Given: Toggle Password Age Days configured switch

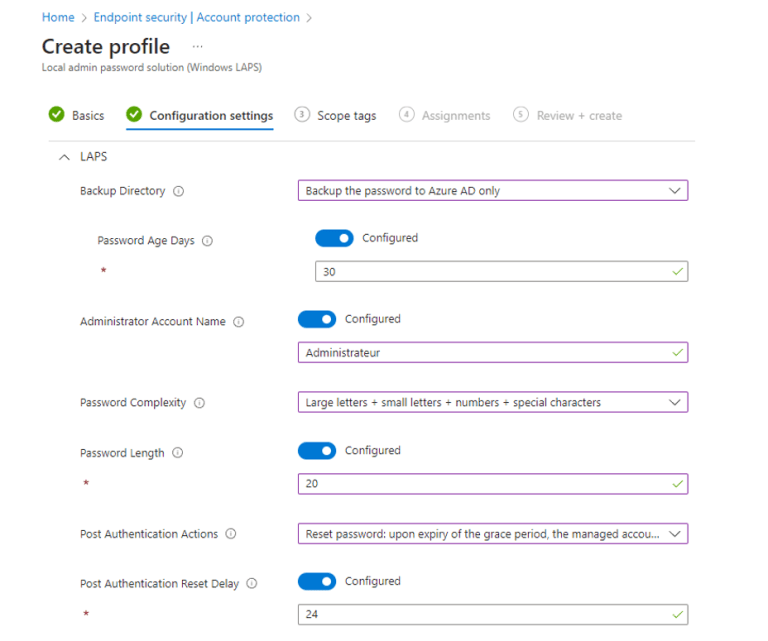Looking at the screenshot, I should [334, 238].
